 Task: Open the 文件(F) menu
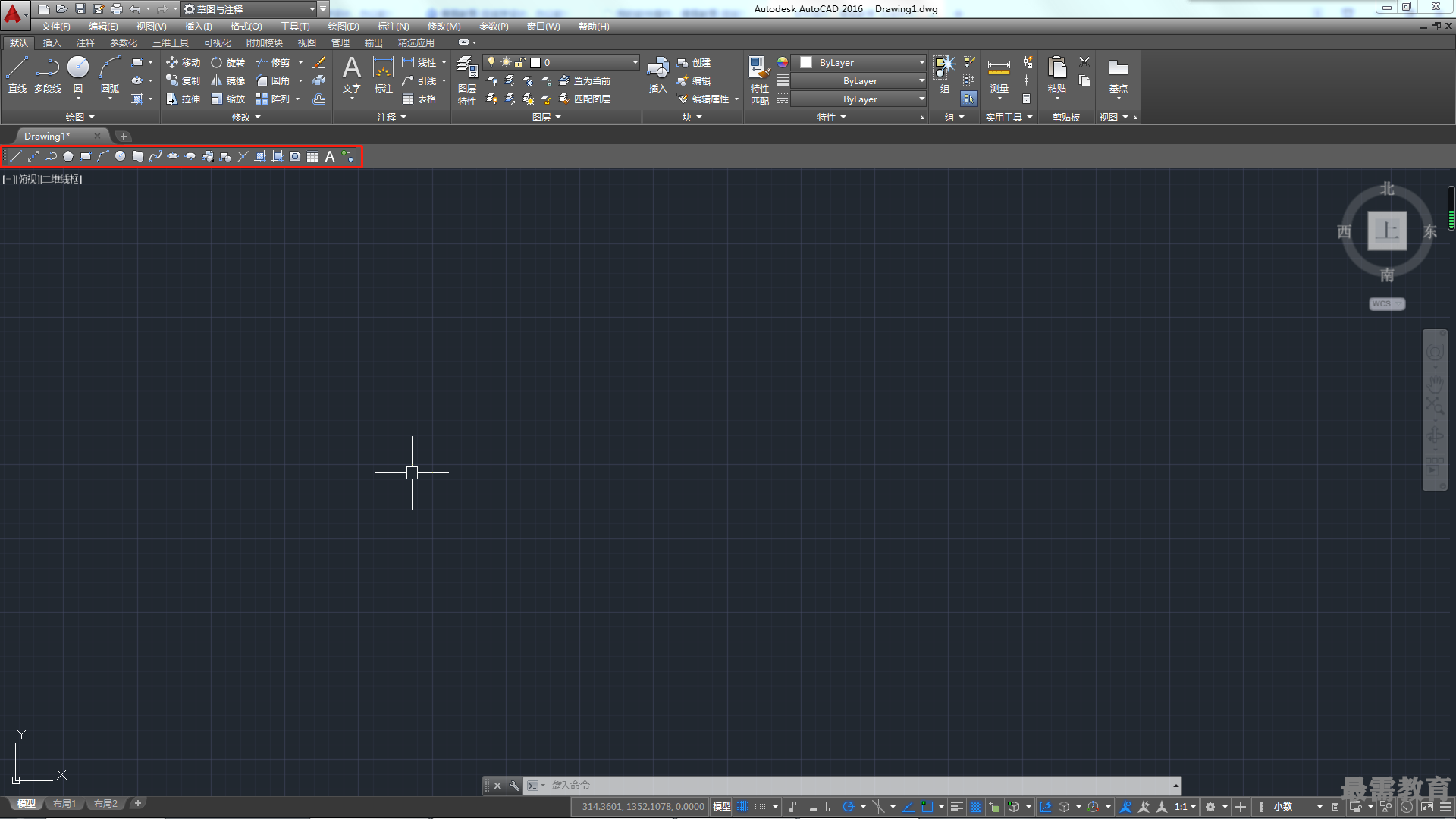(x=55, y=27)
